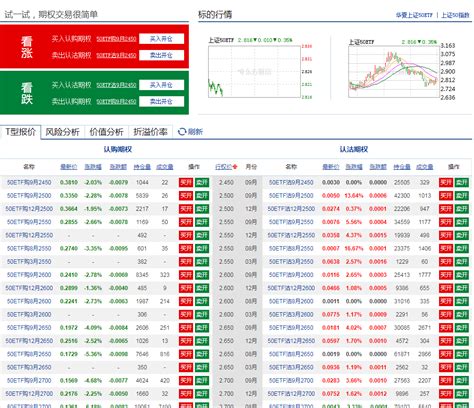This screenshot has height=408, width=474.
Task: Click 卖开 for 50ETF购12月2500
Action: click(x=202, y=209)
